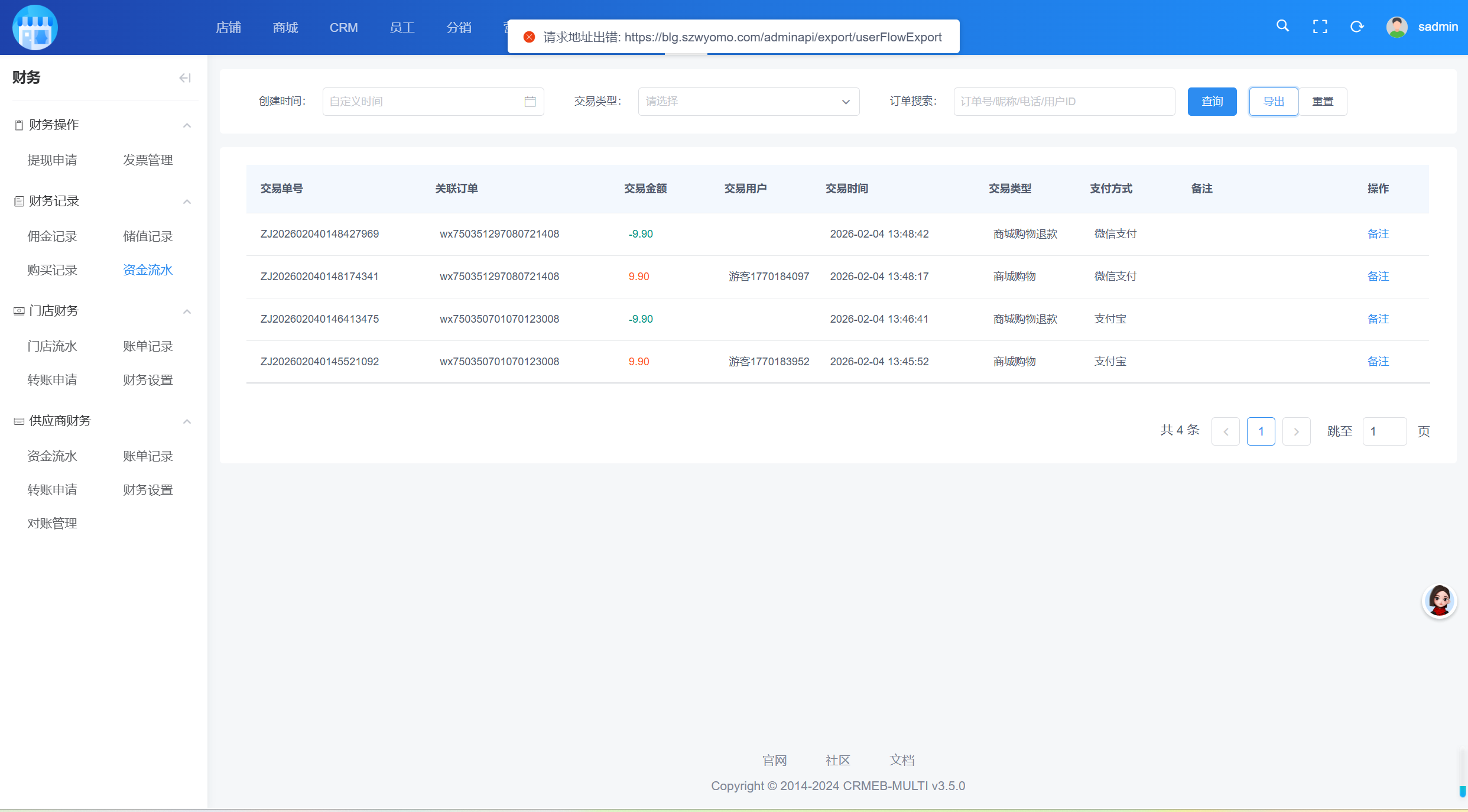The height and width of the screenshot is (812, 1468).
Task: Click the 订单搜索 input field
Action: click(1064, 102)
